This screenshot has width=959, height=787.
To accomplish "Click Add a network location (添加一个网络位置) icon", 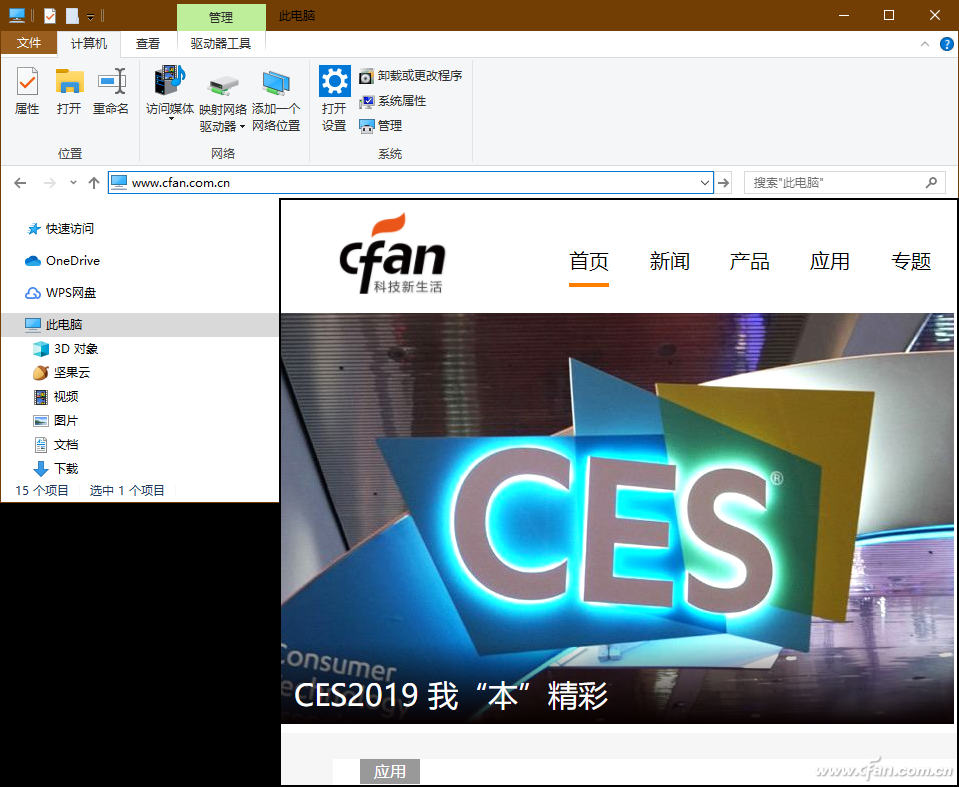I will click(x=276, y=102).
